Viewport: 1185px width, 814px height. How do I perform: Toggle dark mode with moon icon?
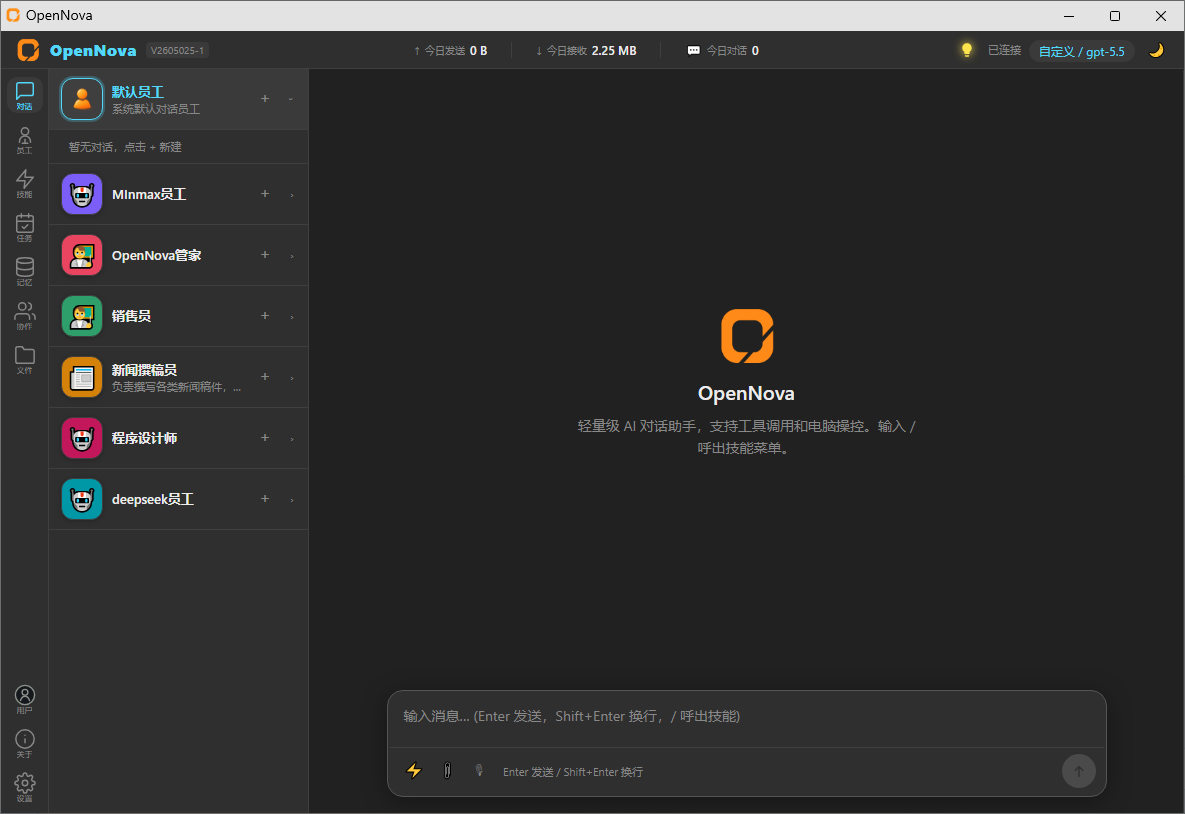click(1156, 51)
